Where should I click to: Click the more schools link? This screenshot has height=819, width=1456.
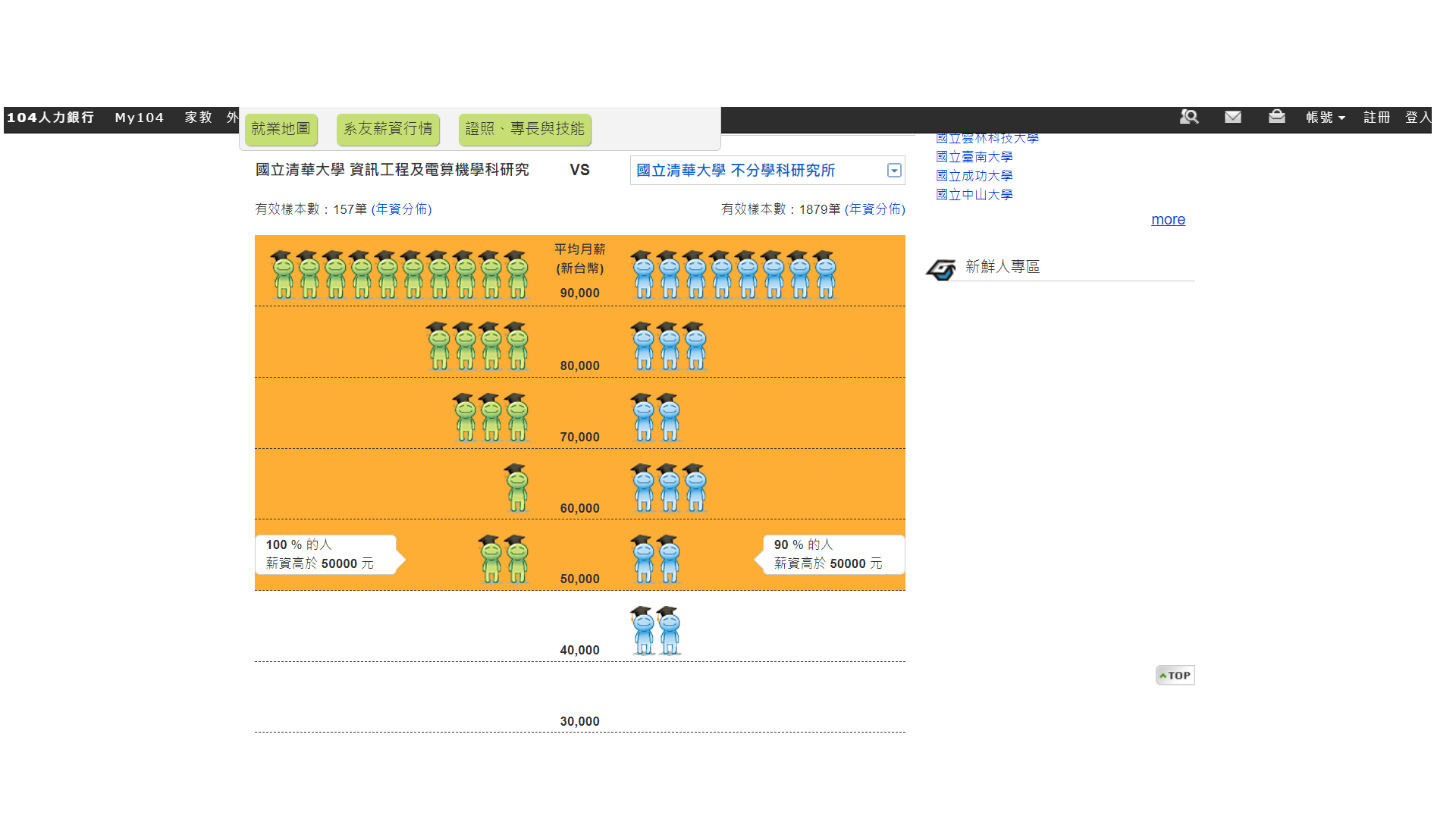click(1168, 220)
